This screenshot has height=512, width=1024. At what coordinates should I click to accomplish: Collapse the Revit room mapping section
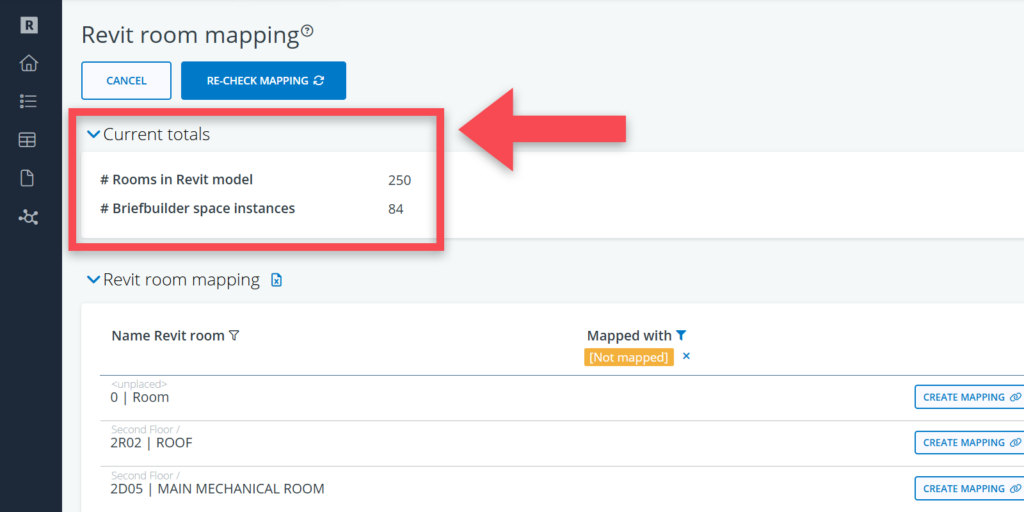click(94, 280)
